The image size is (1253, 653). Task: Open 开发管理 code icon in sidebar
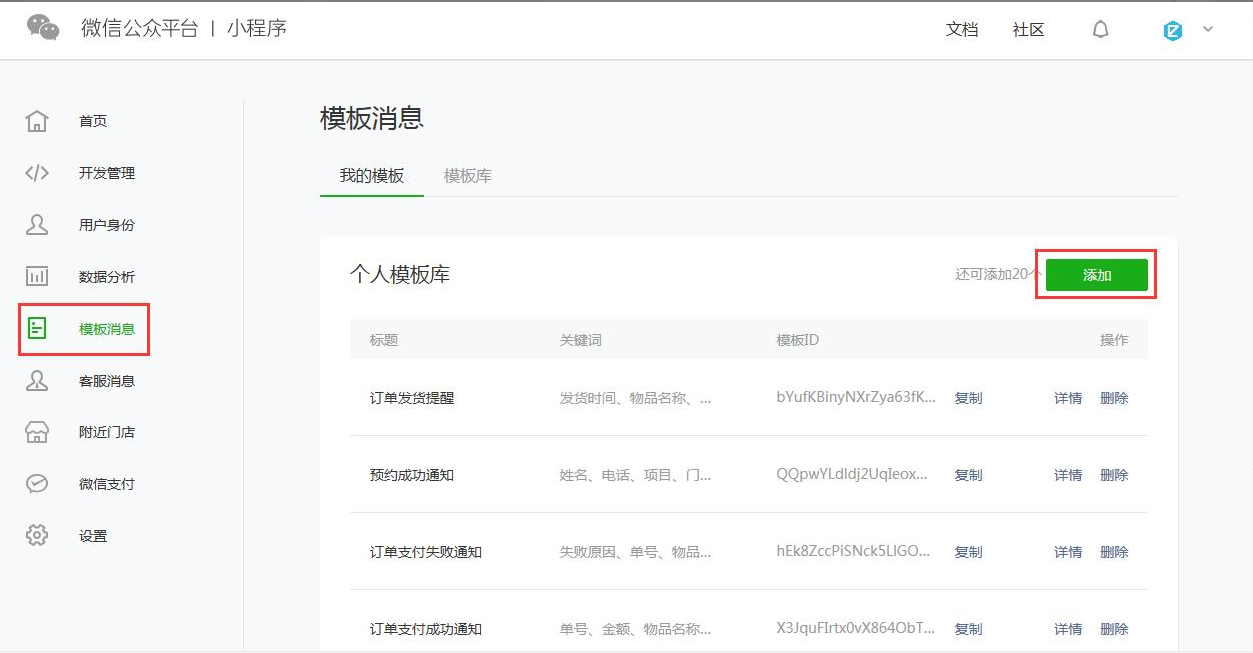pyautogui.click(x=37, y=173)
